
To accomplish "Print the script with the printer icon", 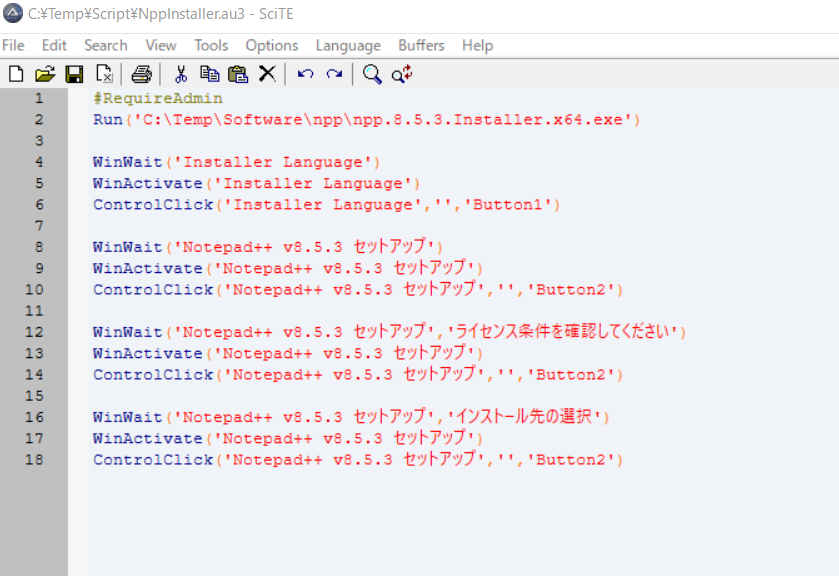I will tap(141, 74).
